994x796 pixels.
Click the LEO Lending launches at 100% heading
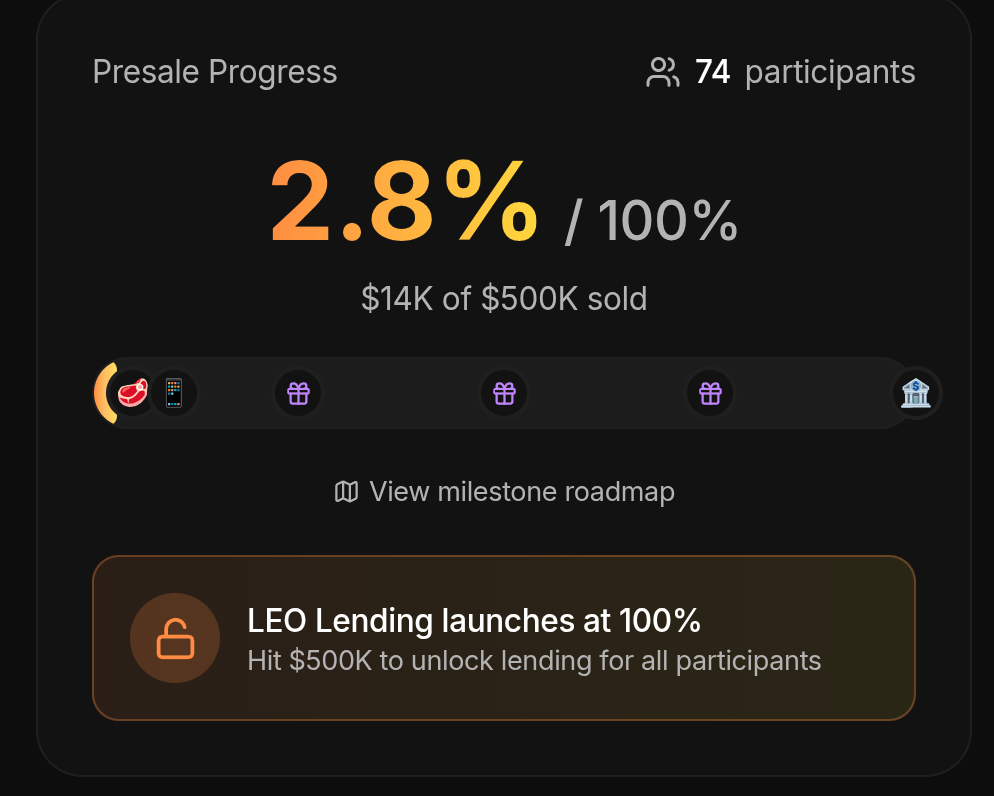pyautogui.click(x=473, y=621)
